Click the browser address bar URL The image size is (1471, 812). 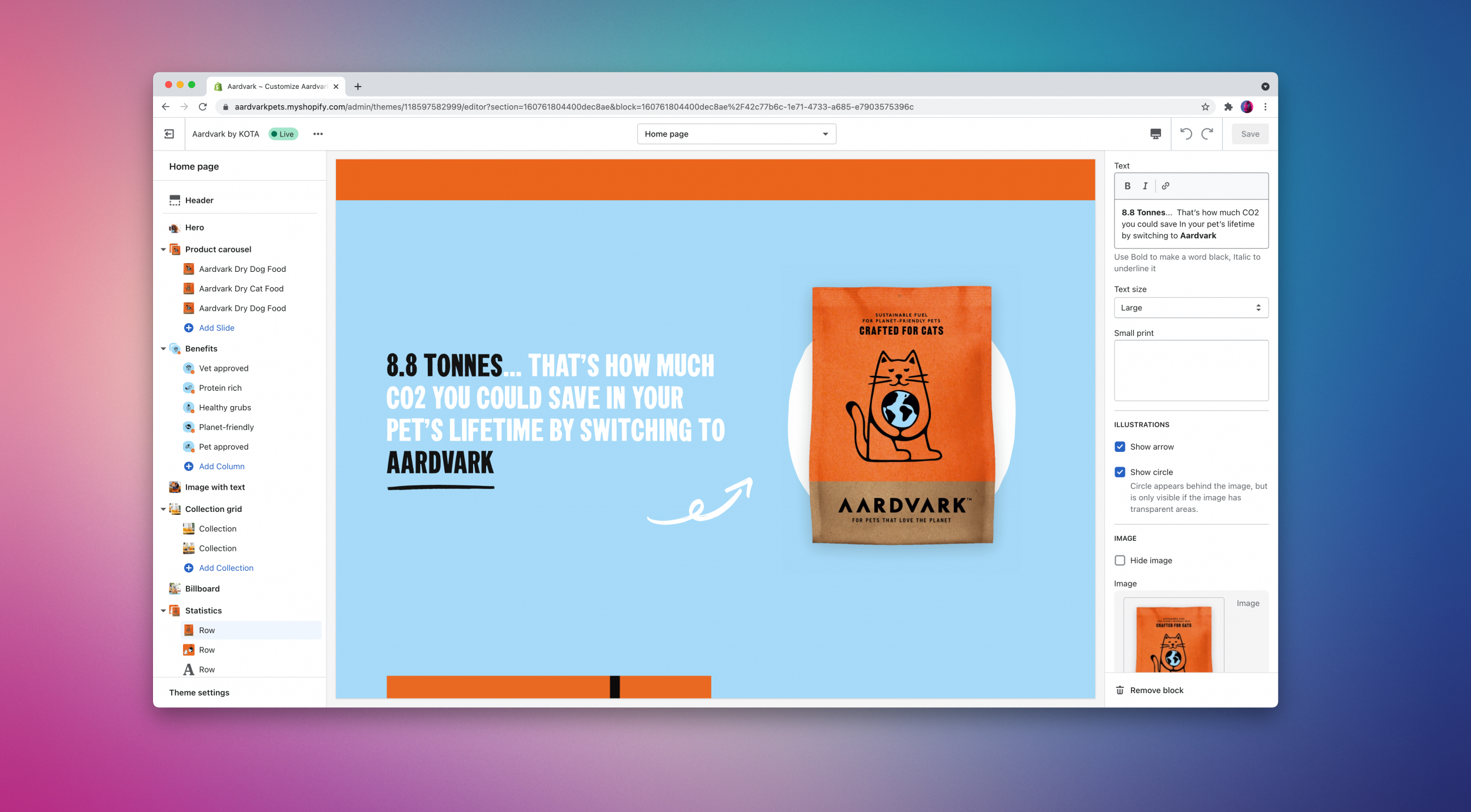pos(574,107)
